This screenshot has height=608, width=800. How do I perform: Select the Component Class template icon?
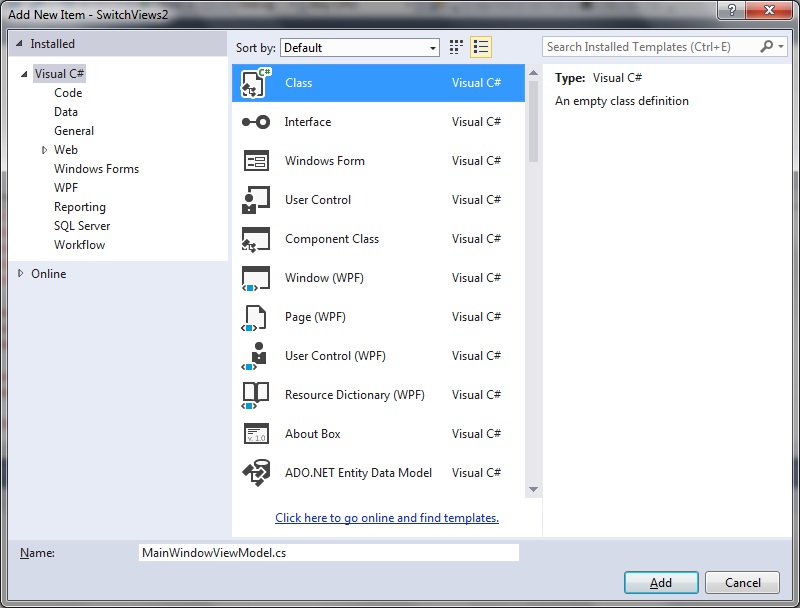pyautogui.click(x=256, y=239)
